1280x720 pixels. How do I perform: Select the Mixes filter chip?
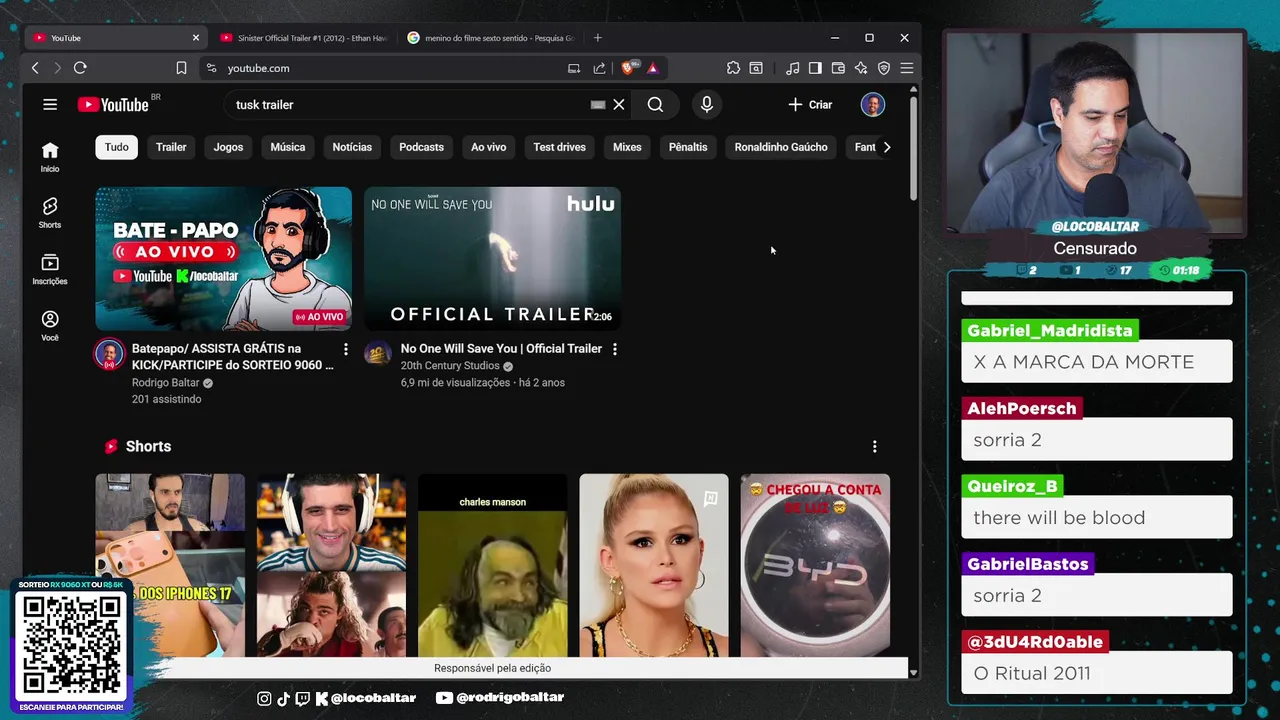click(627, 147)
